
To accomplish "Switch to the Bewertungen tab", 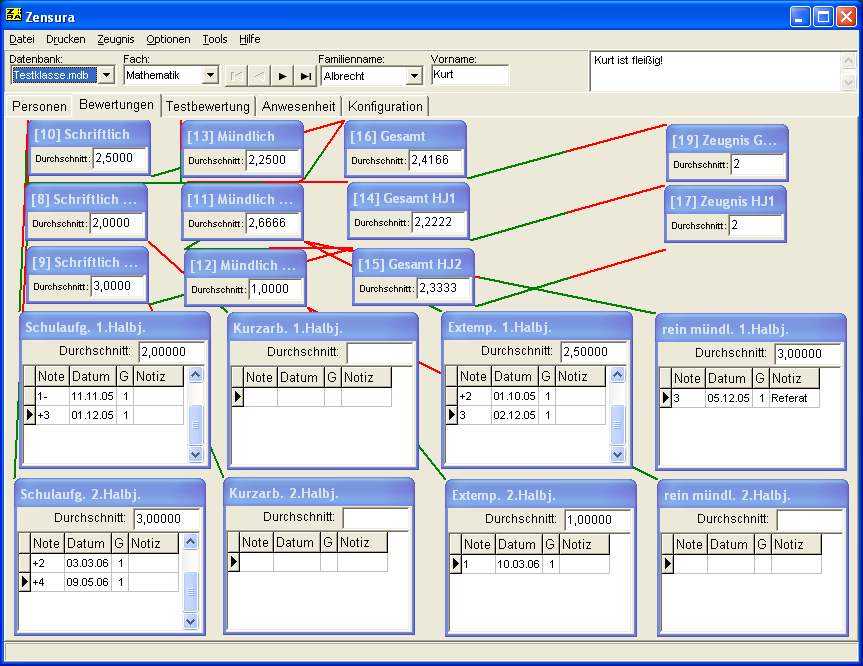I will point(116,105).
